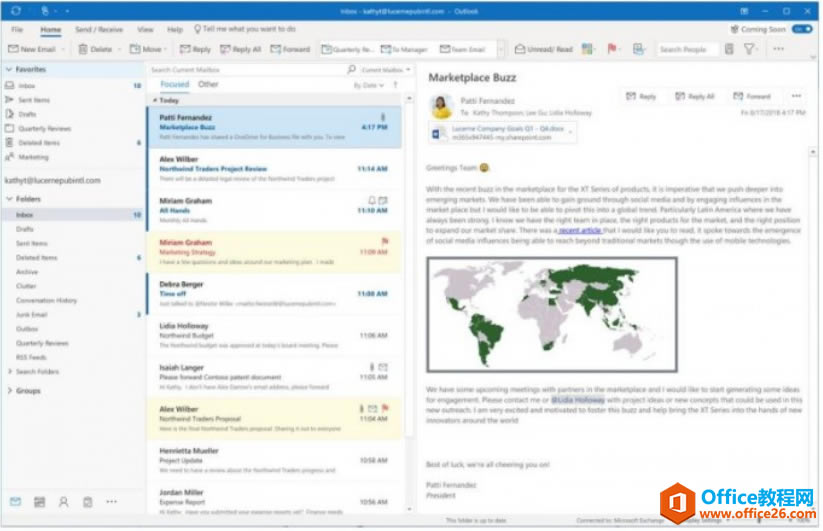Open the Address Book icon
This screenshot has height=531, width=823.
(x=730, y=49)
